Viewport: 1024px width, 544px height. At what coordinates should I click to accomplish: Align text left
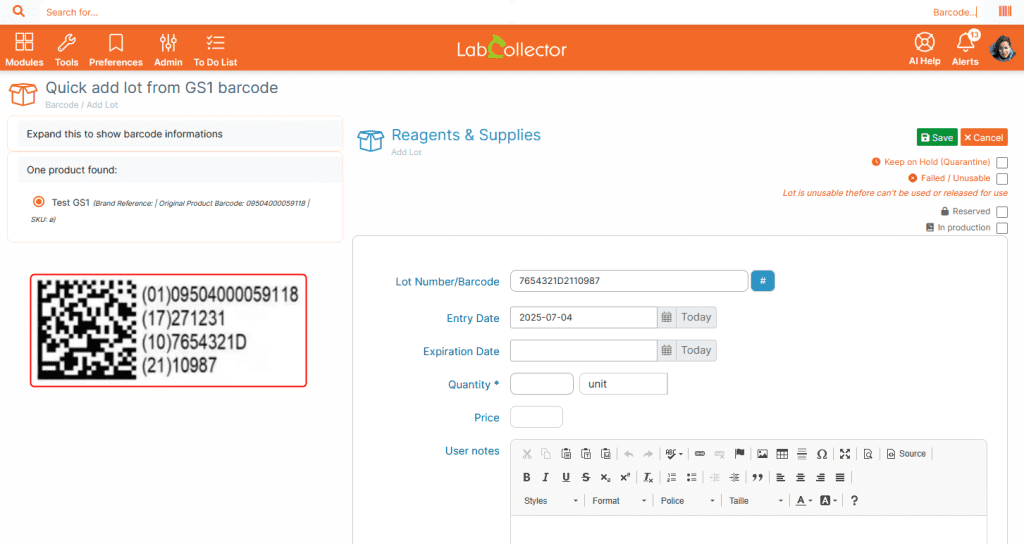click(780, 477)
